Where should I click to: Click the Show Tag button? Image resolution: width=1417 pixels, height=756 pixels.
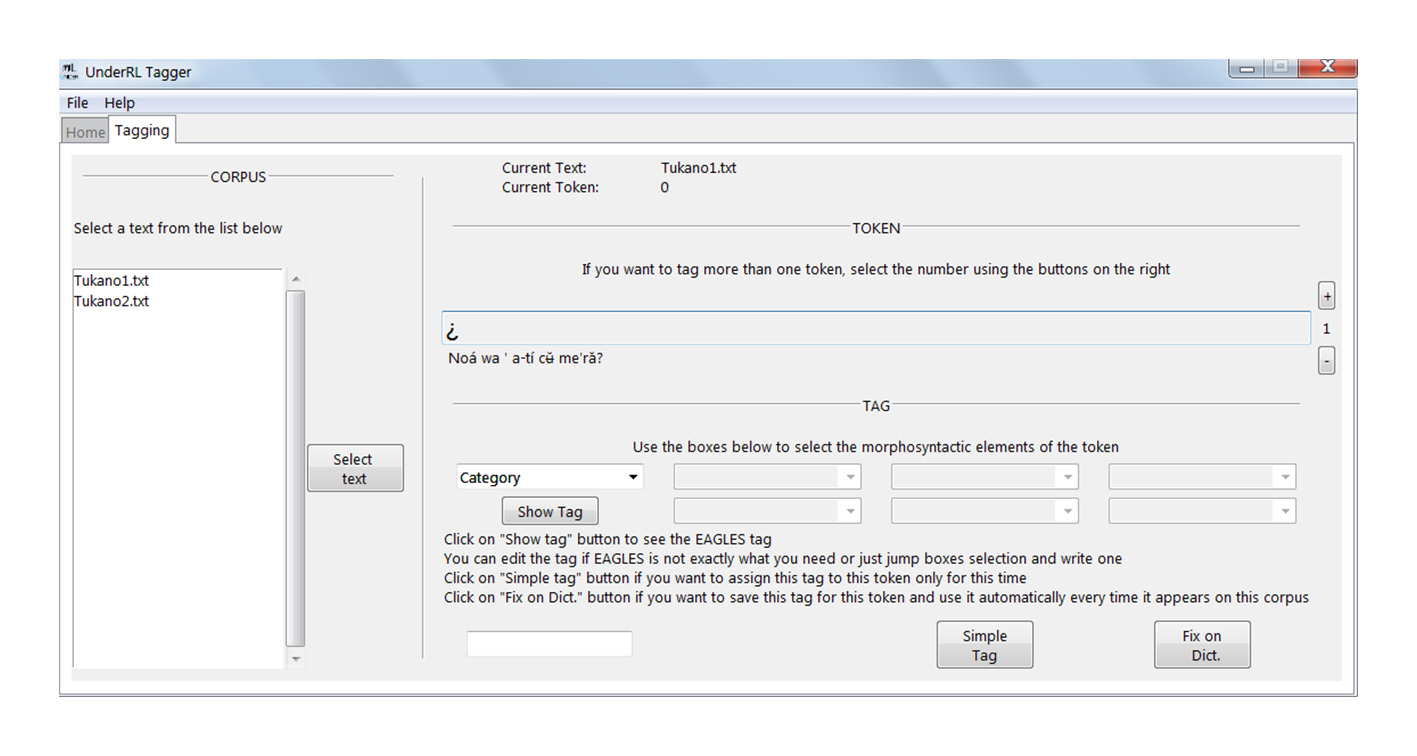click(x=549, y=512)
